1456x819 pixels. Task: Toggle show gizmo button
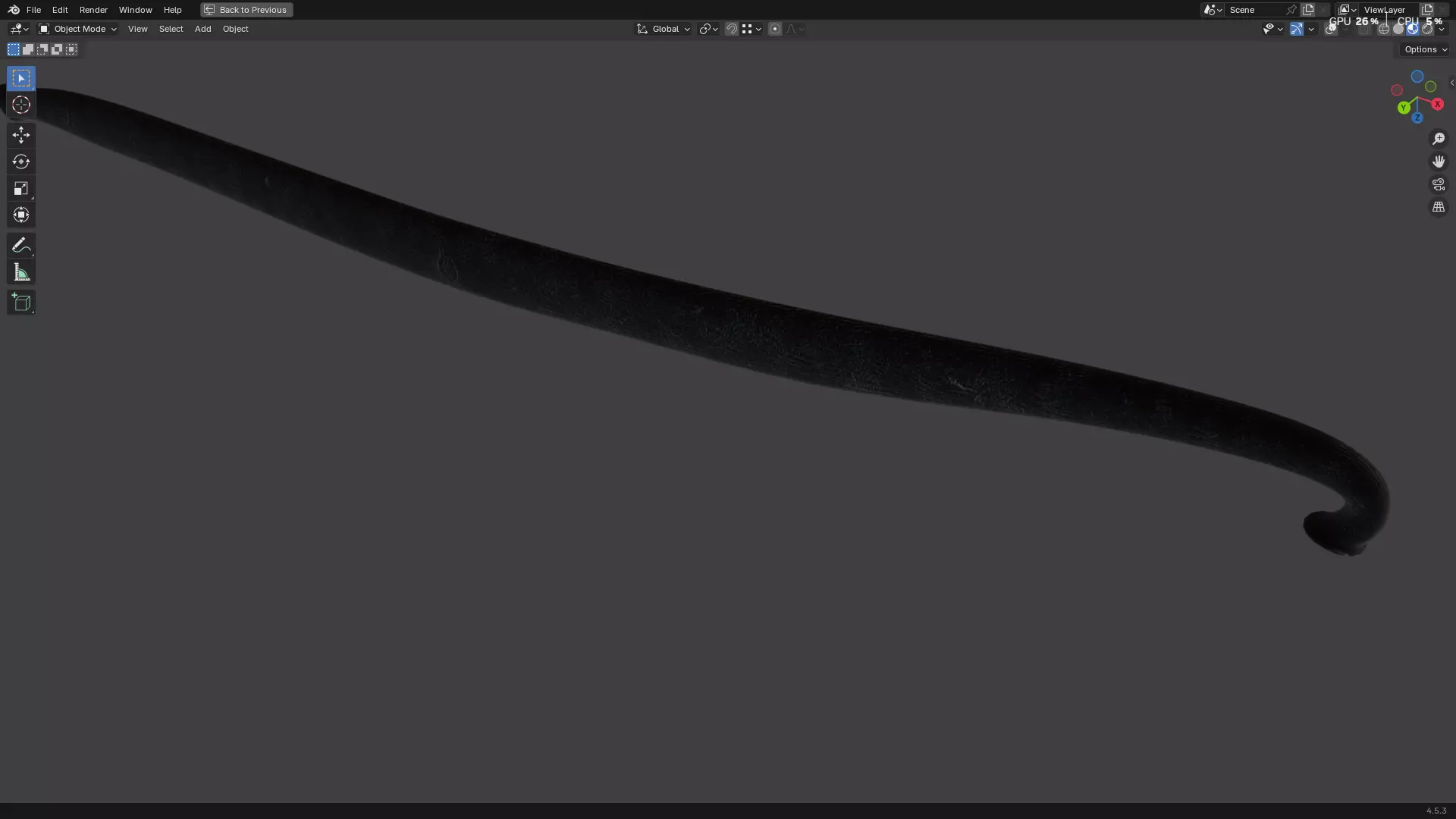[1297, 29]
